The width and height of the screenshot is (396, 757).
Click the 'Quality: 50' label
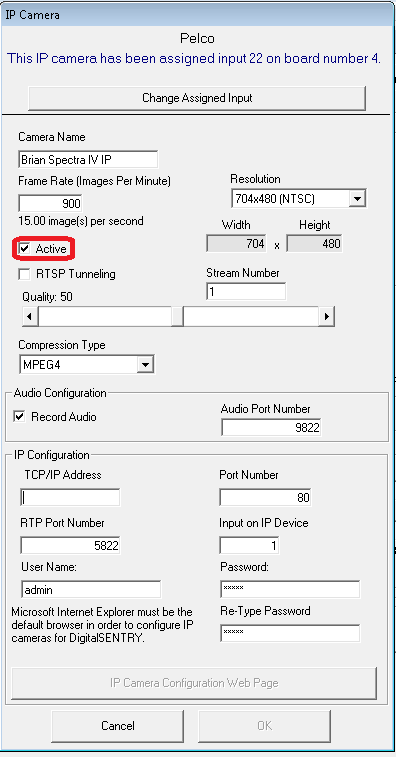(47, 296)
